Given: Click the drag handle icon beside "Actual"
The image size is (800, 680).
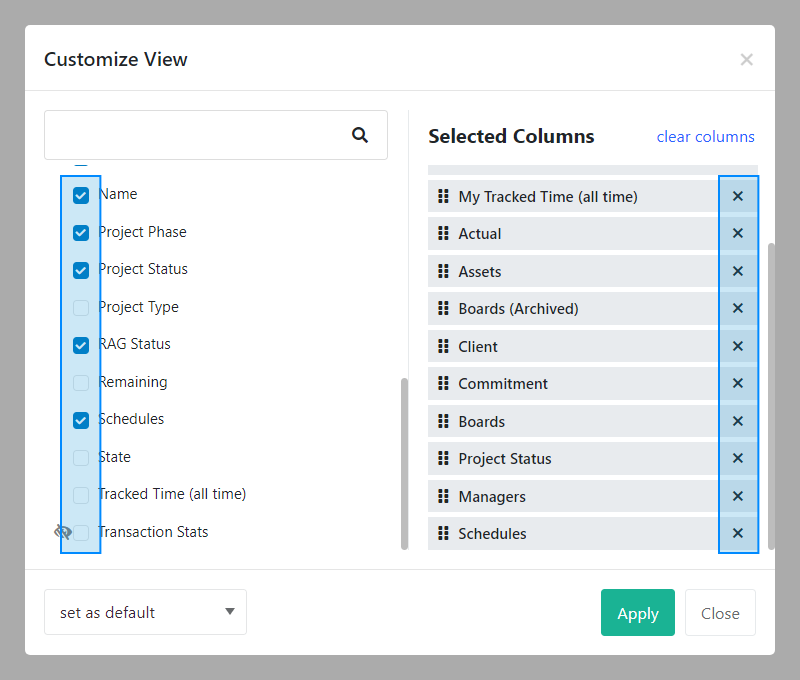Looking at the screenshot, I should (x=444, y=233).
